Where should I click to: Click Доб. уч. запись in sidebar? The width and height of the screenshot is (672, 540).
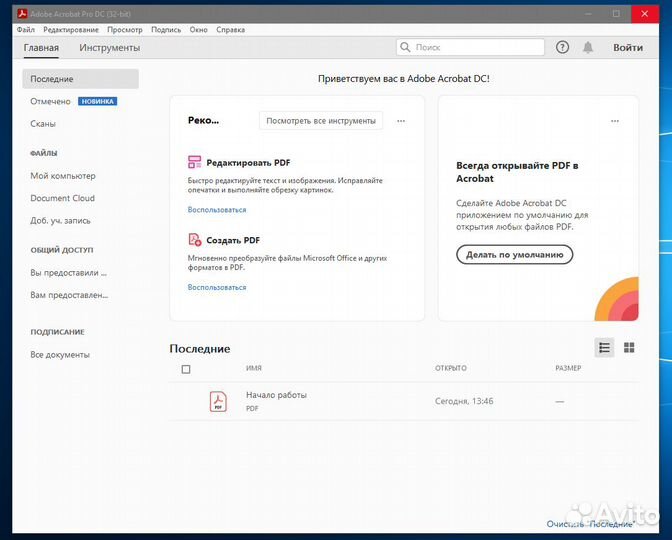[60, 221]
